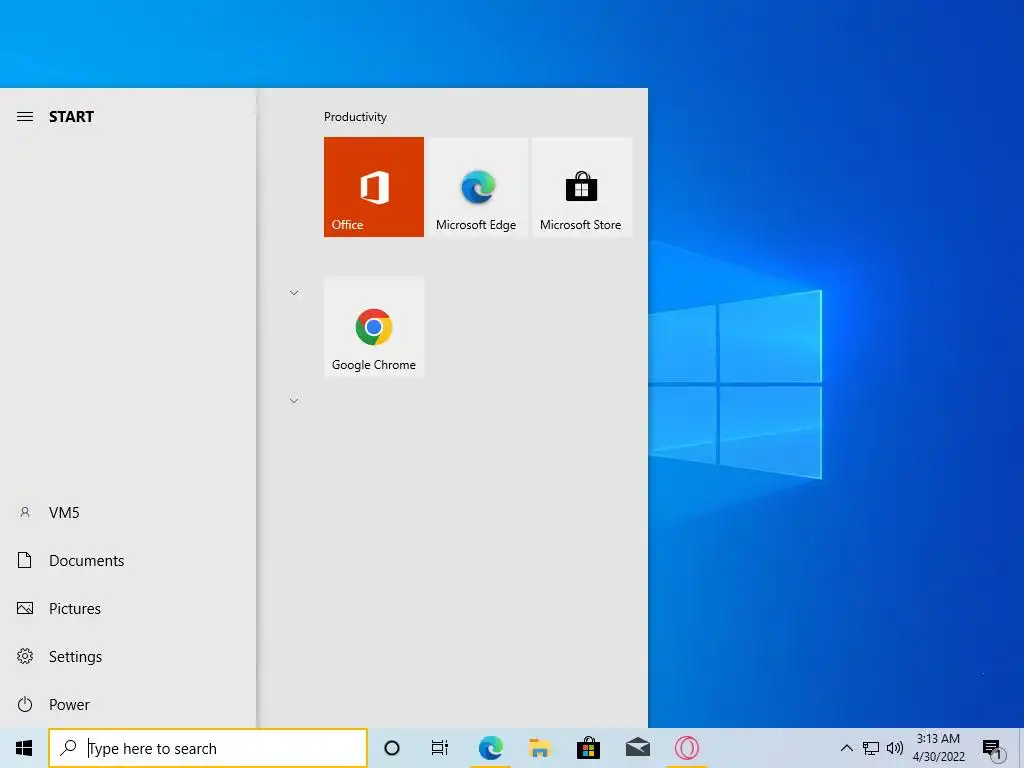Open the clock showing 3:13 AM
1024x768 pixels.
tap(938, 748)
